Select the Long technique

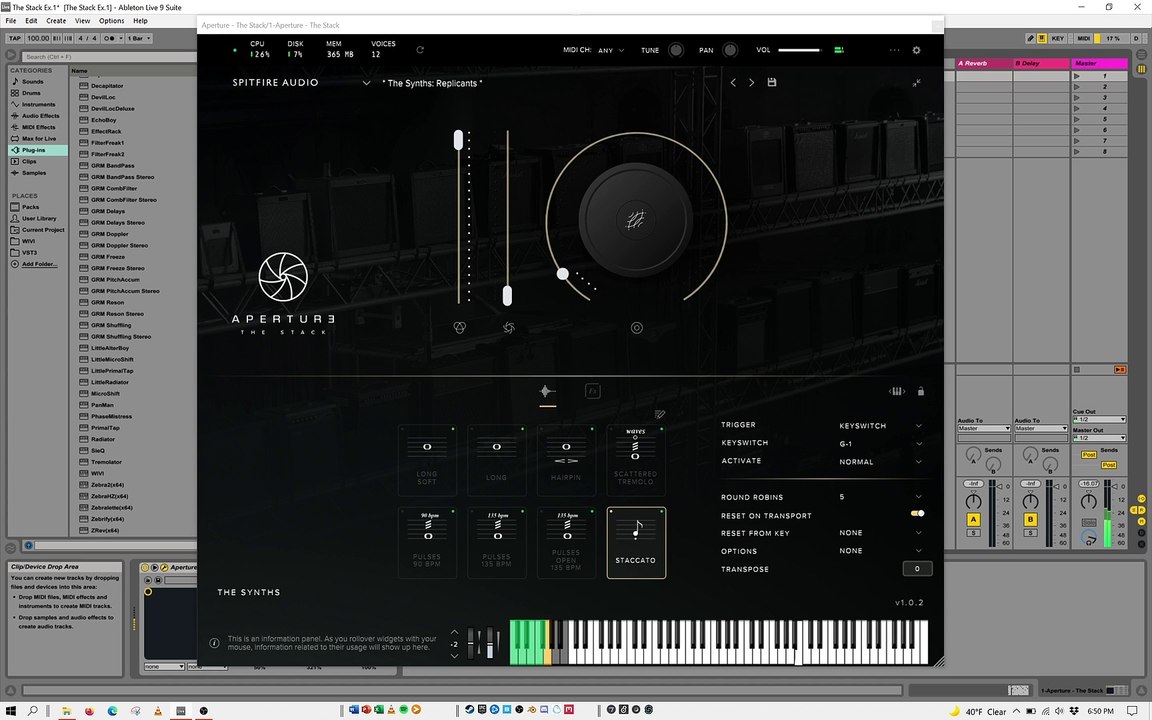(497, 460)
